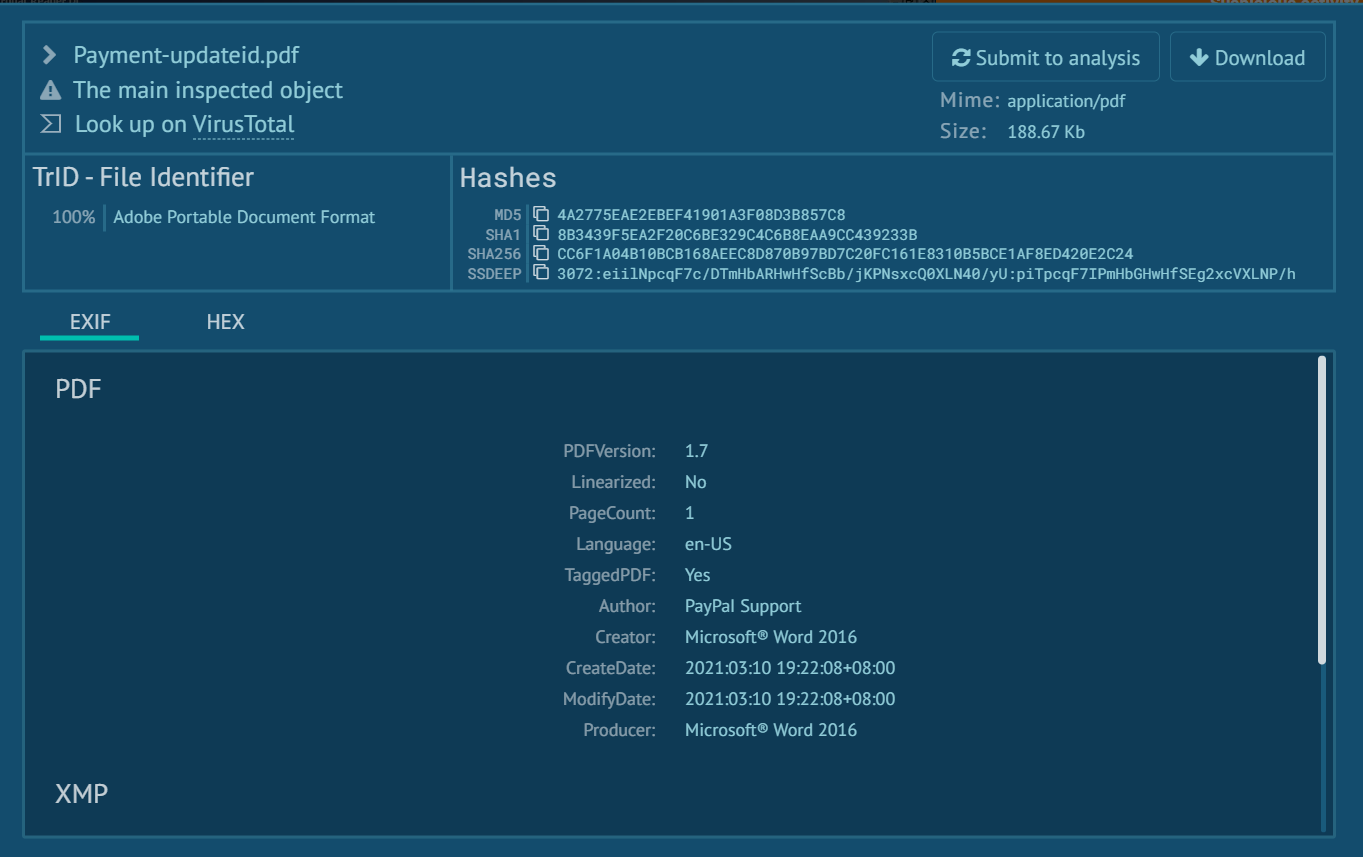Image resolution: width=1363 pixels, height=857 pixels.
Task: Switch to the HEX tab
Action: (x=225, y=322)
